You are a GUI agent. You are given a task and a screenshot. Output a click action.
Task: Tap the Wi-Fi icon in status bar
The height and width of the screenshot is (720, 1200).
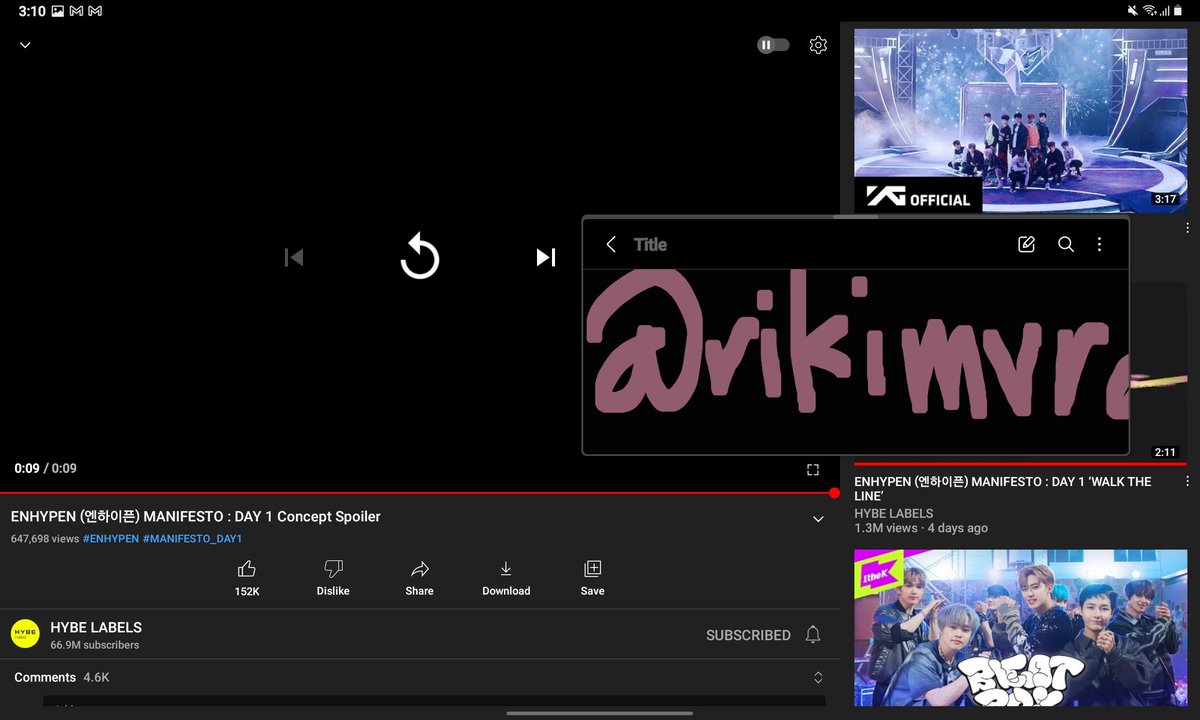(x=1149, y=11)
